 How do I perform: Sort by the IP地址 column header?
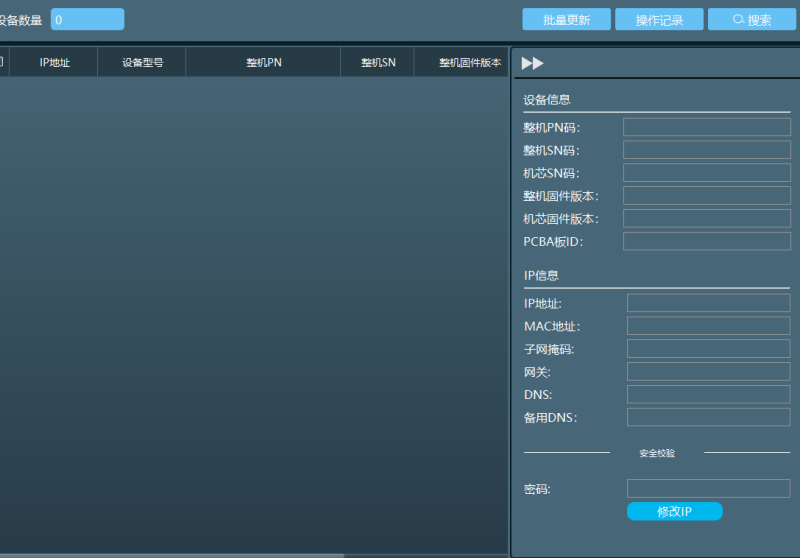point(54,62)
